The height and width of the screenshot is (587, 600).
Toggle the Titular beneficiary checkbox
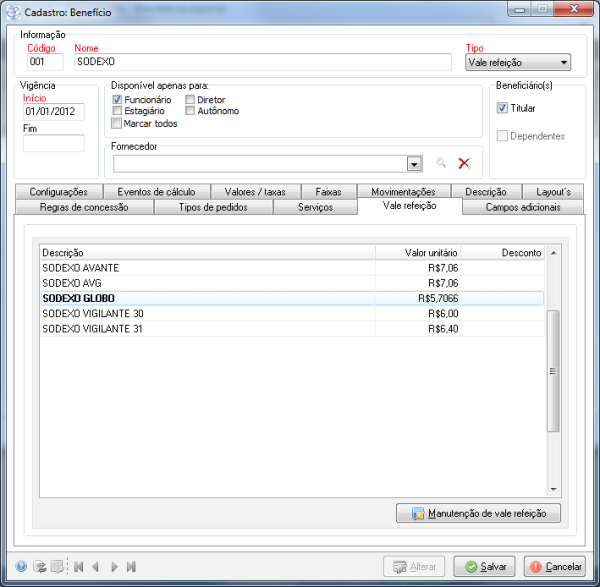tap(503, 108)
